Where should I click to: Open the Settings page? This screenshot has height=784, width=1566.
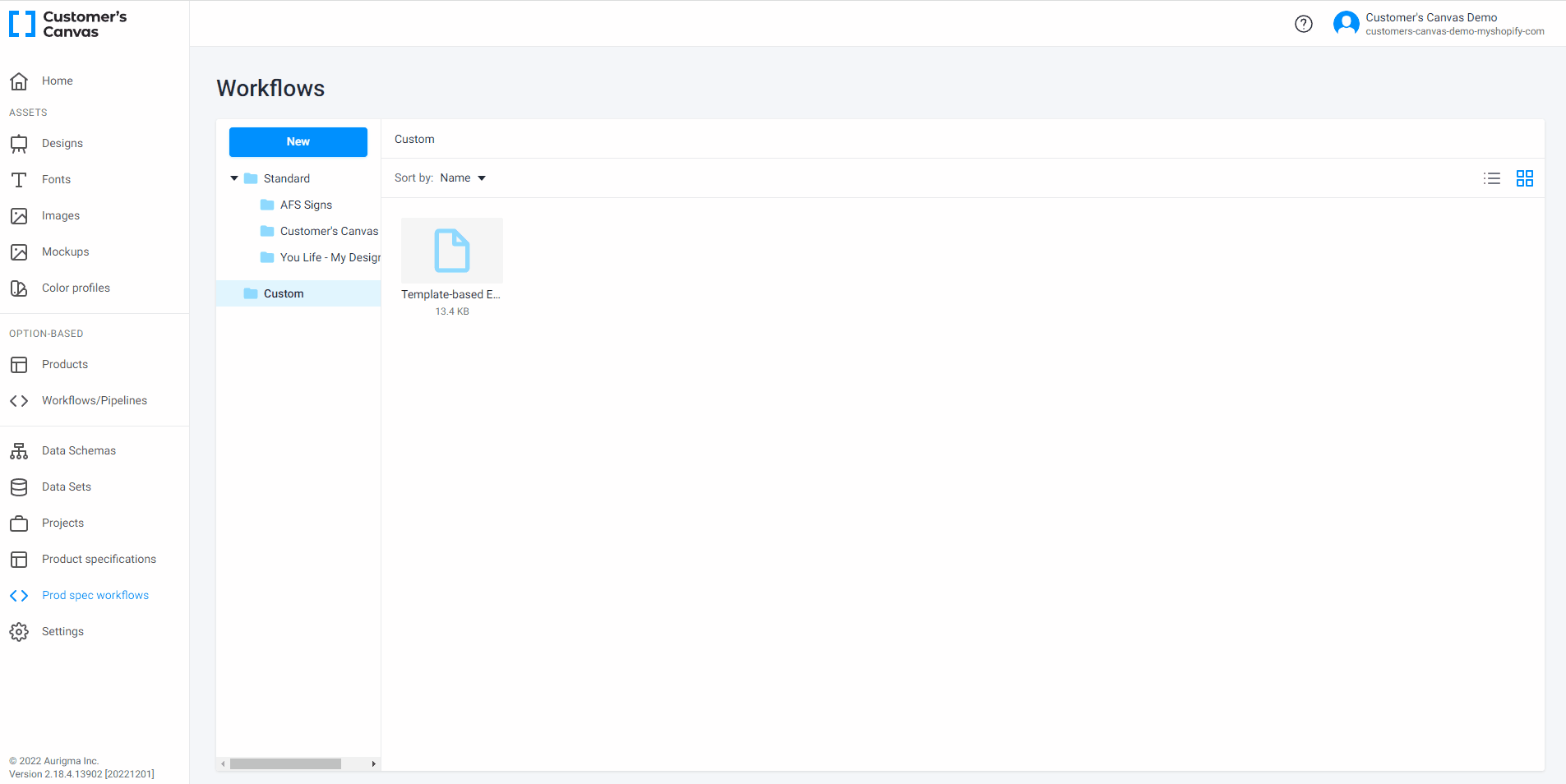(62, 631)
